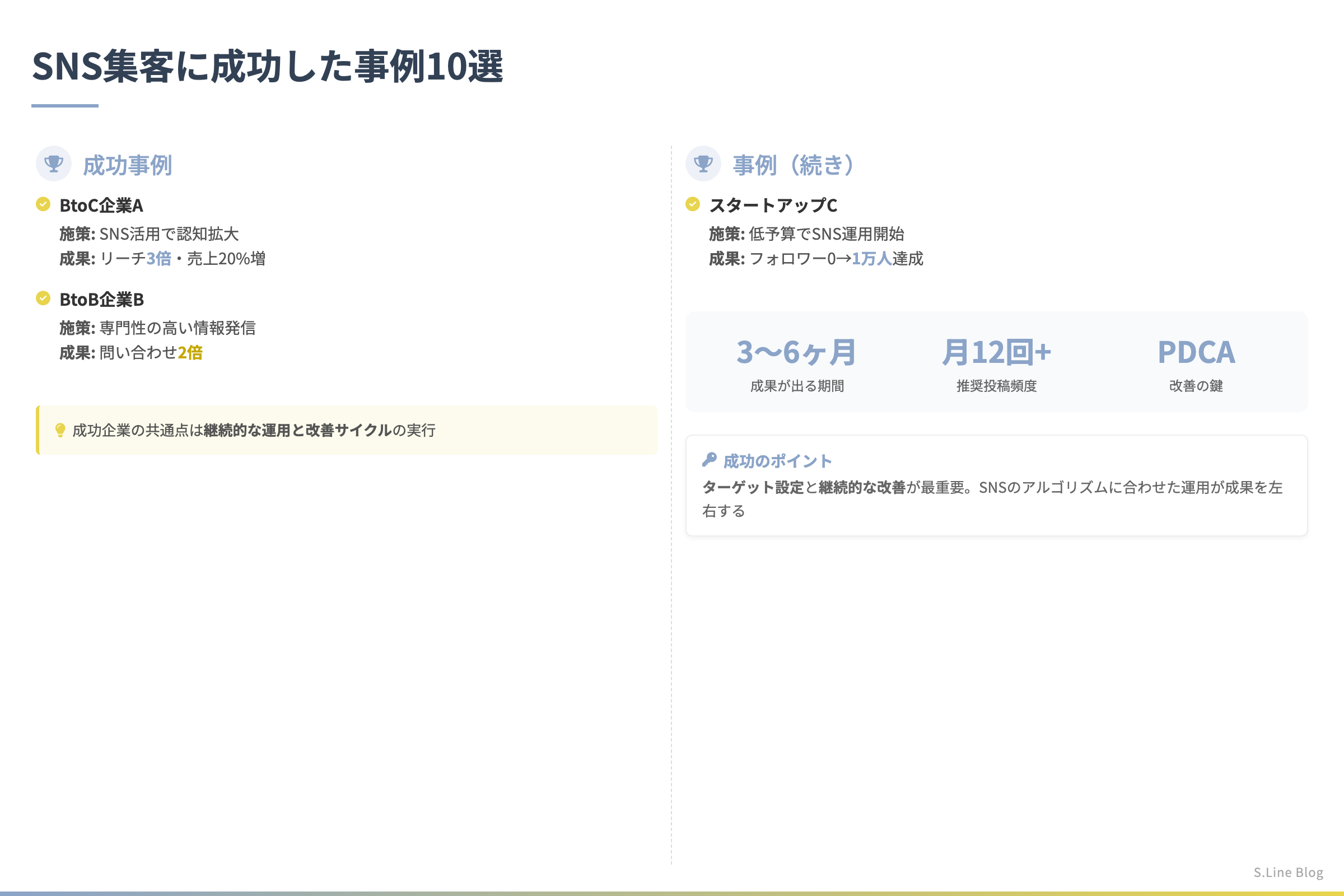Click the trophy icon beside 成功事例
Viewport: 1344px width, 896px height.
pos(54,164)
